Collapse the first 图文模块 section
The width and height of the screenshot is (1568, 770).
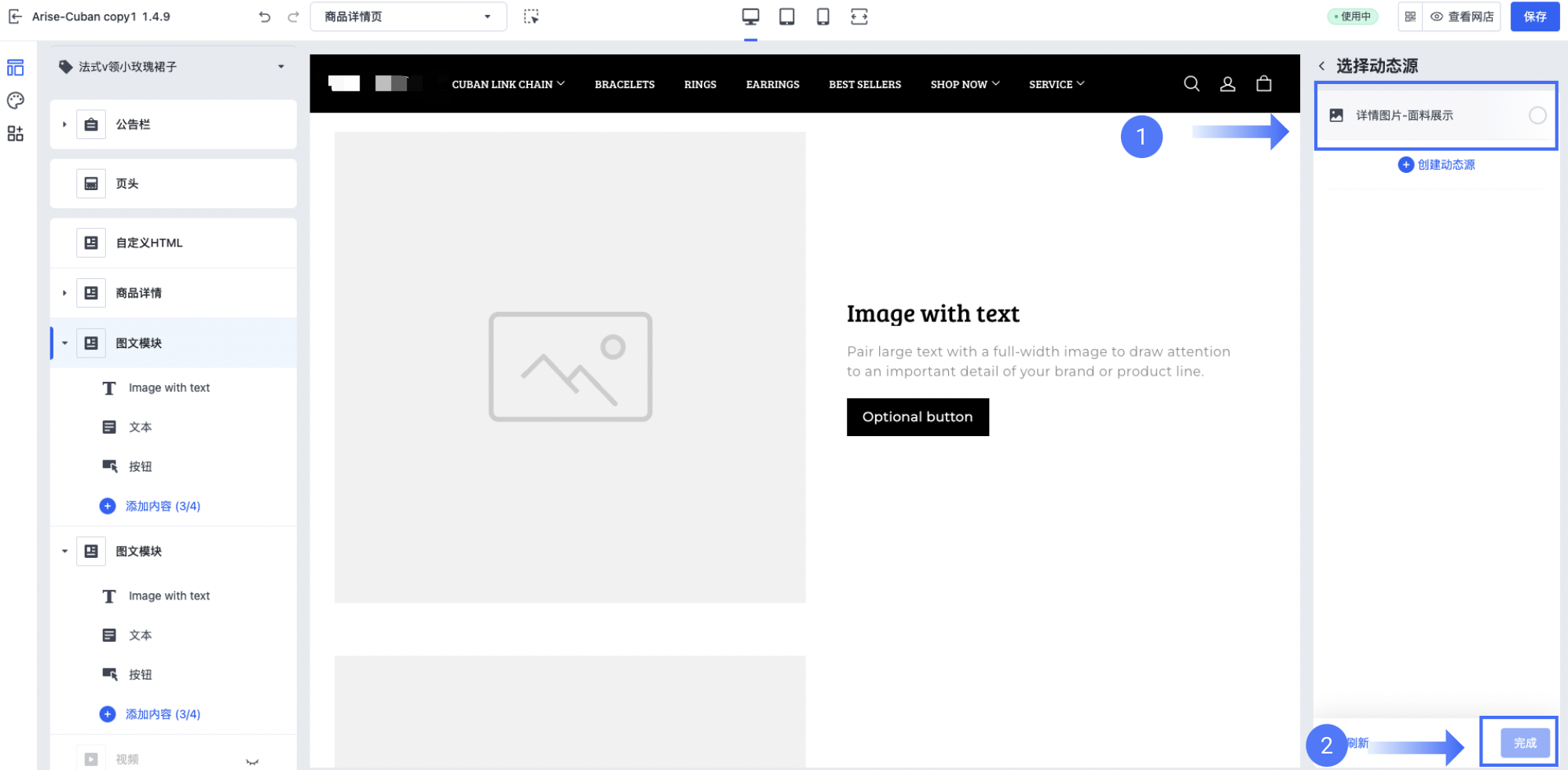click(64, 343)
